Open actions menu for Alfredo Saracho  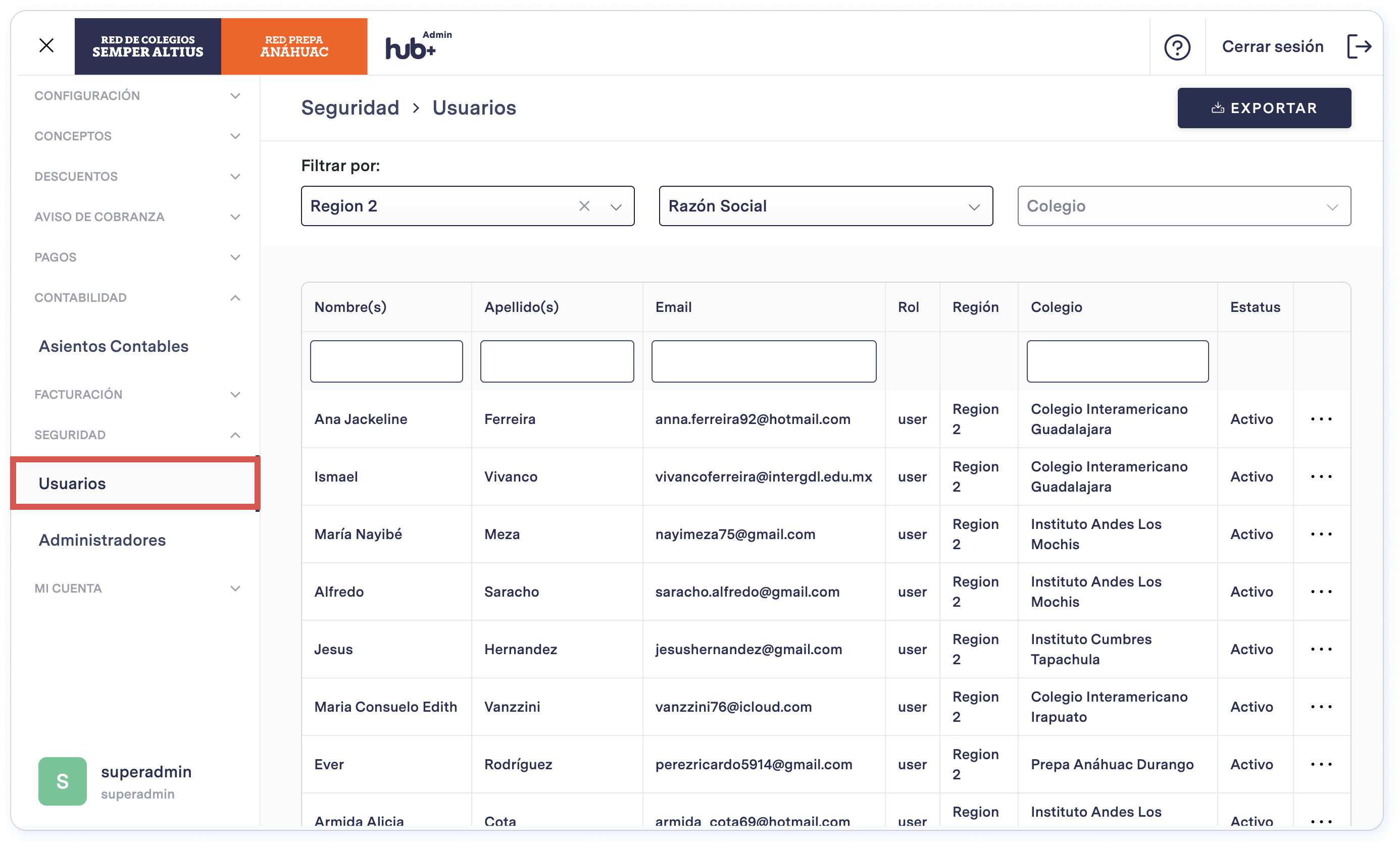tap(1321, 592)
